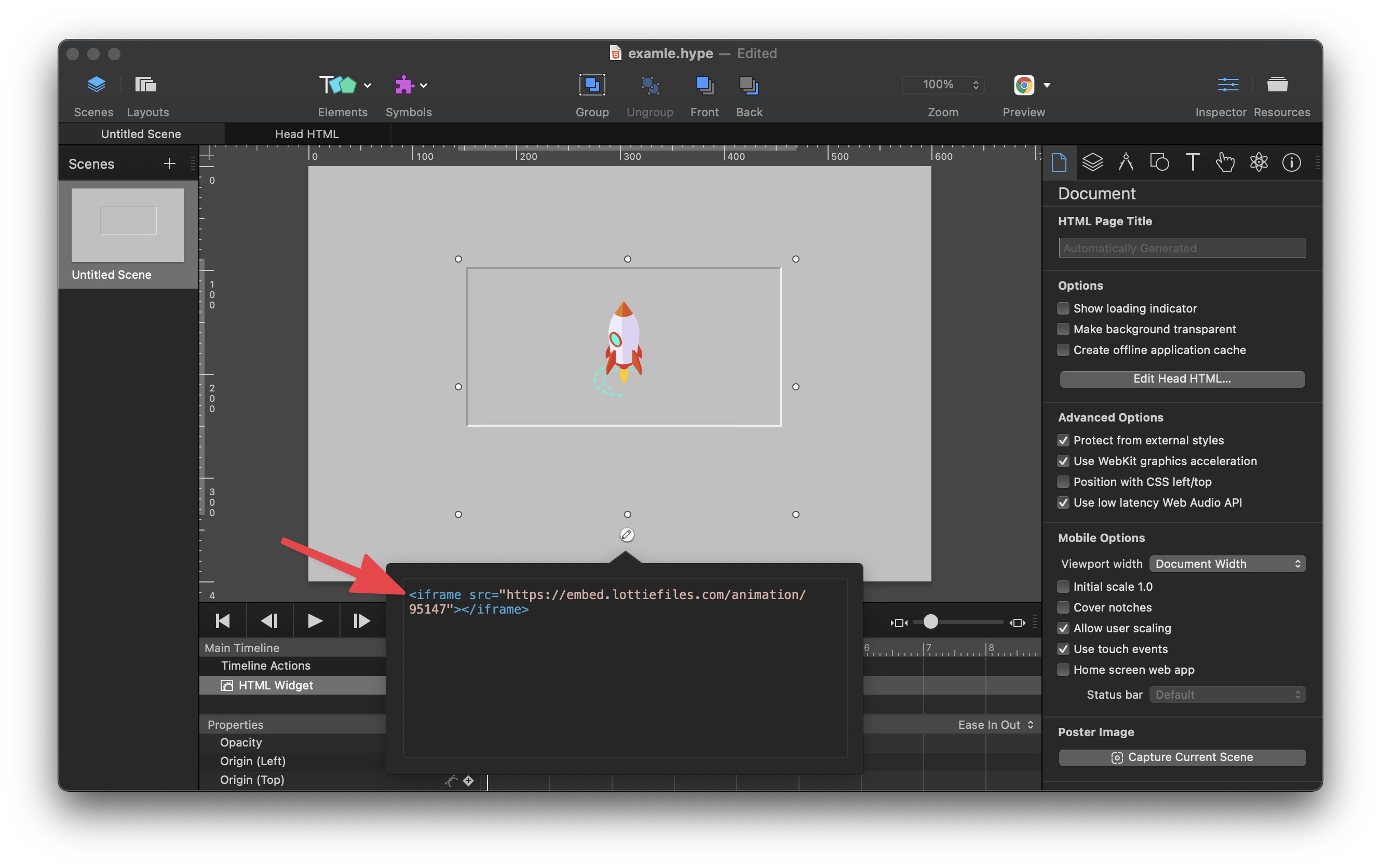Click the add keyframe diamond icon
Image resolution: width=1381 pixels, height=868 pixels.
pos(468,780)
